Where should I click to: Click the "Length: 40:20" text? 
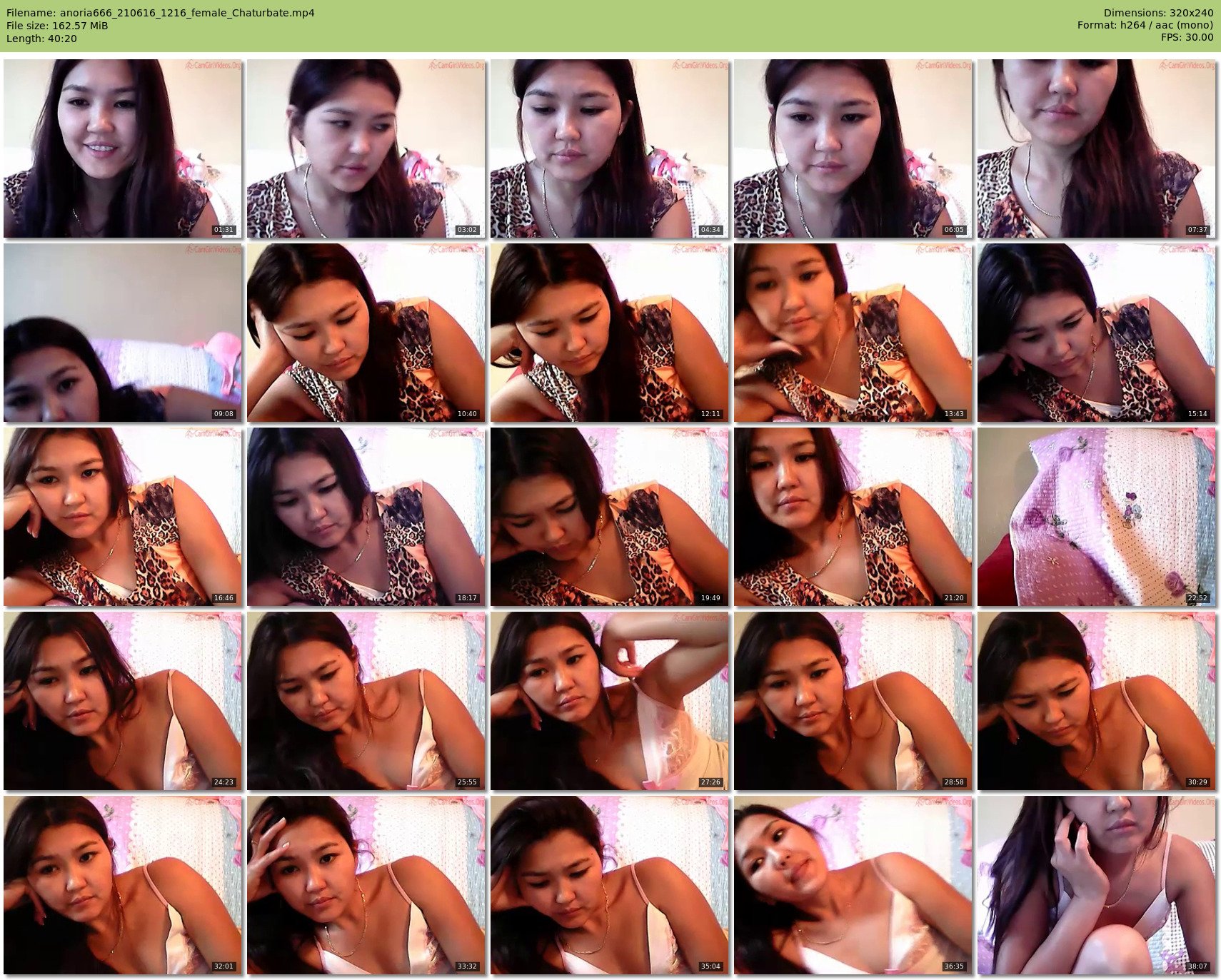pyautogui.click(x=41, y=39)
